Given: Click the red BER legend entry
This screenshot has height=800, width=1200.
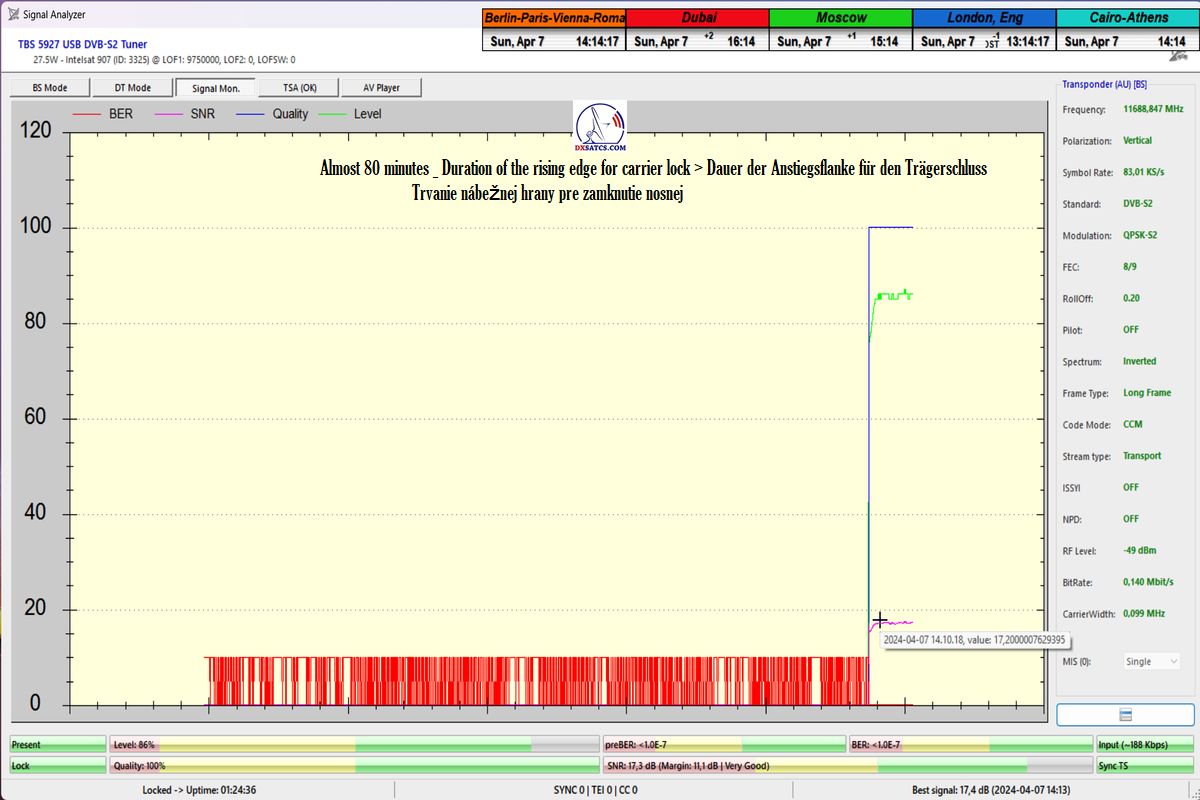Looking at the screenshot, I should [x=105, y=114].
